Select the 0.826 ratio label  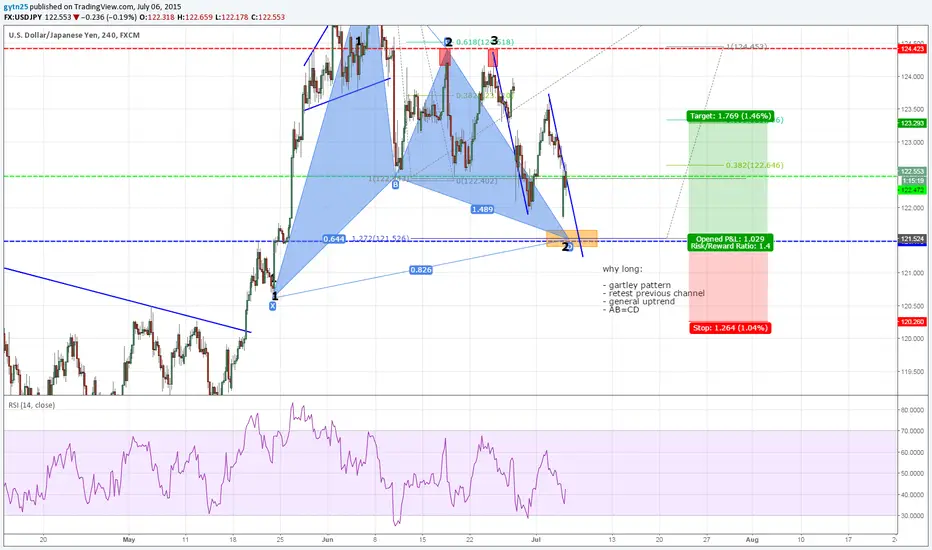click(x=421, y=270)
